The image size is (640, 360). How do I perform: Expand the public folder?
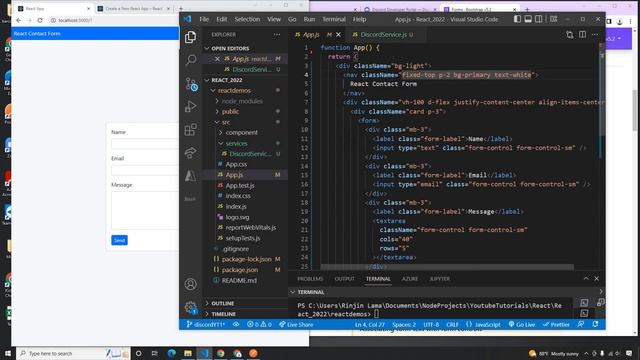click(x=230, y=111)
